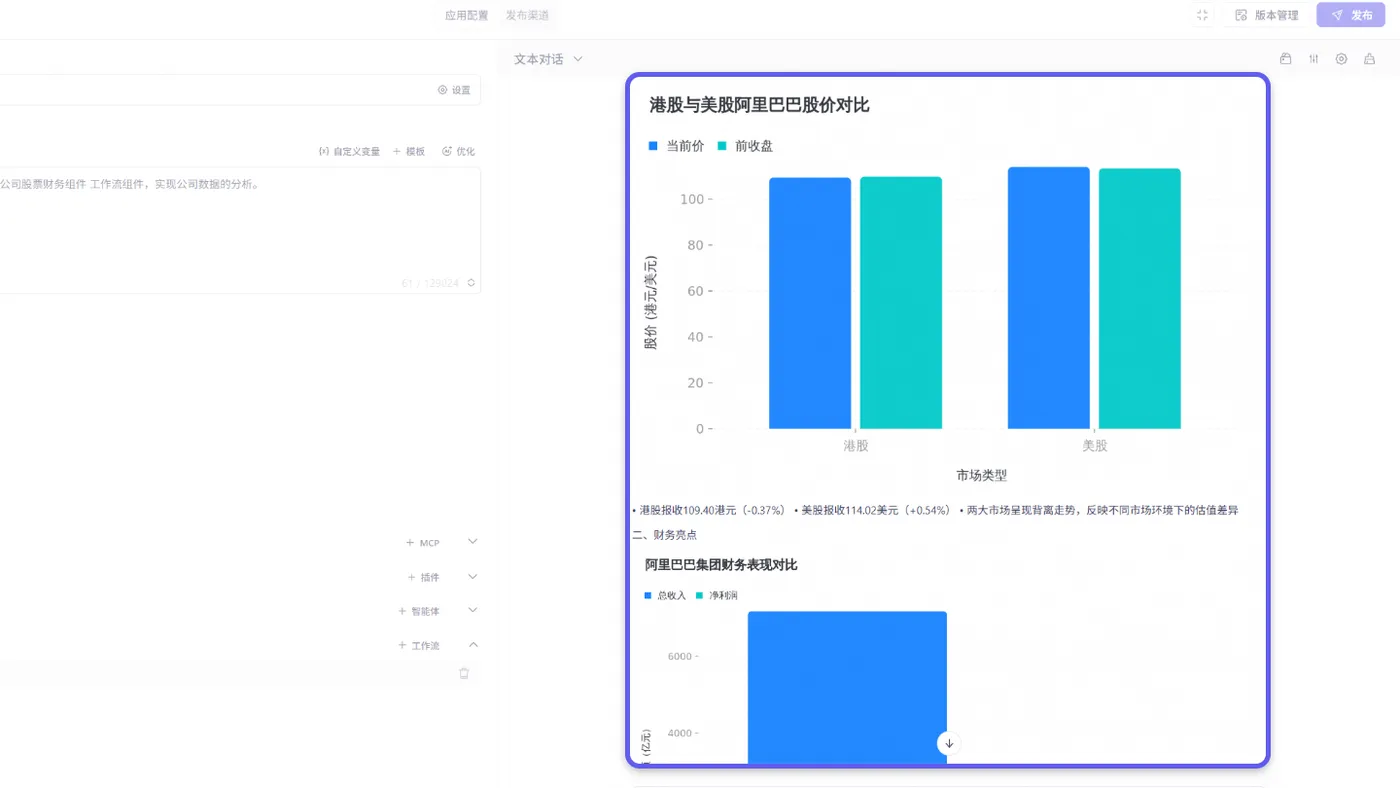Open the 设置 settings button
The image size is (1400, 788).
[454, 90]
